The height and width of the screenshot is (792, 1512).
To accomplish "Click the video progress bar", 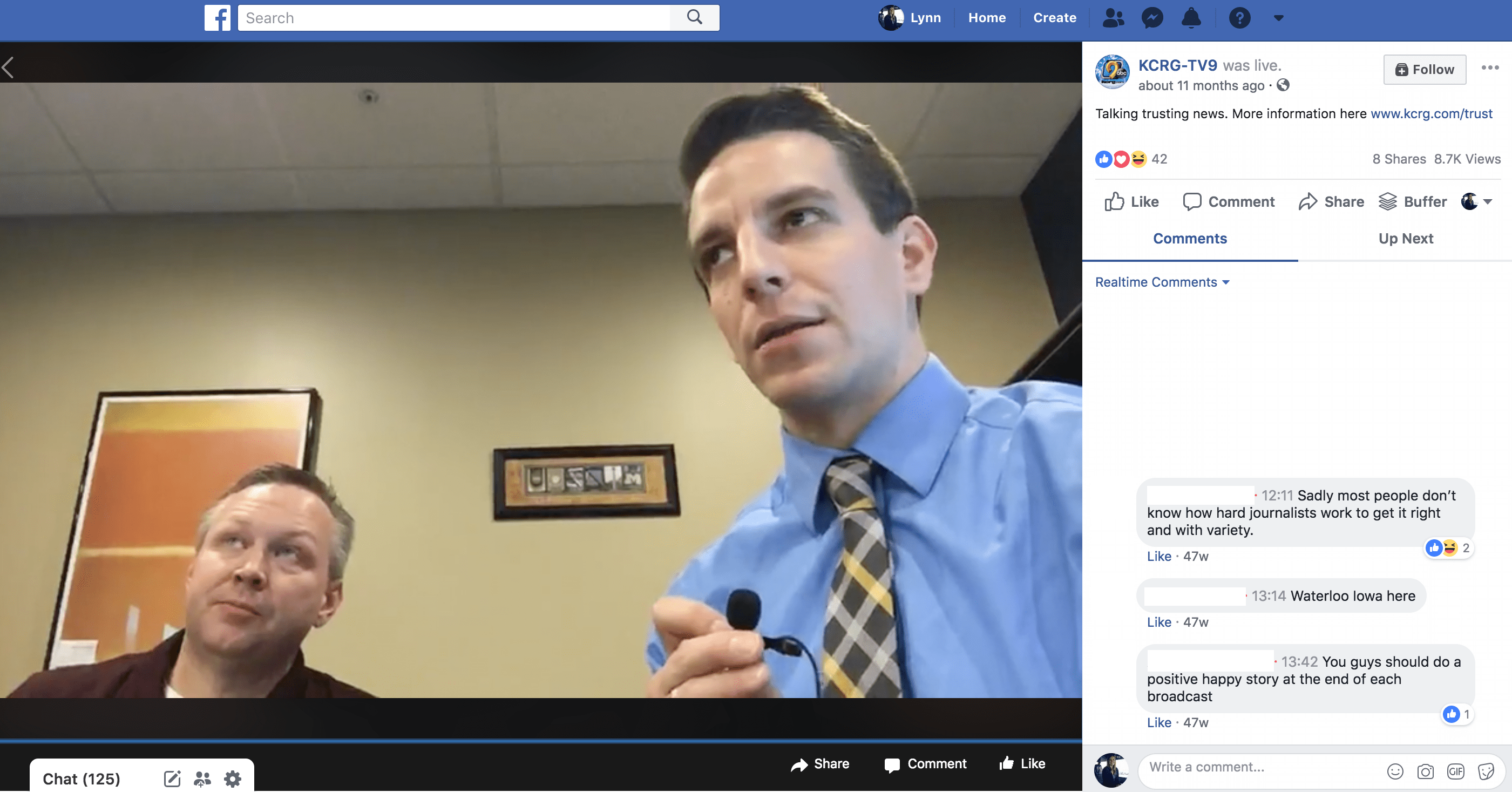I will point(540,741).
